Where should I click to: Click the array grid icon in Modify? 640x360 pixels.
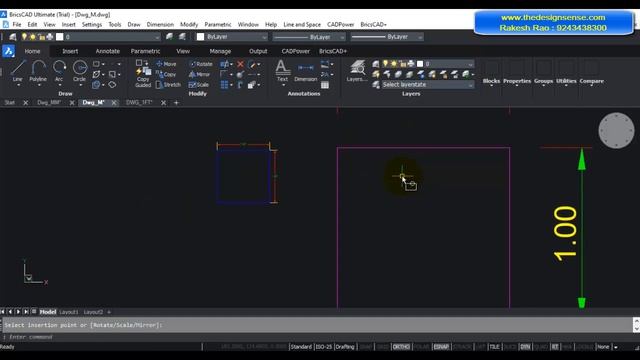click(224, 84)
